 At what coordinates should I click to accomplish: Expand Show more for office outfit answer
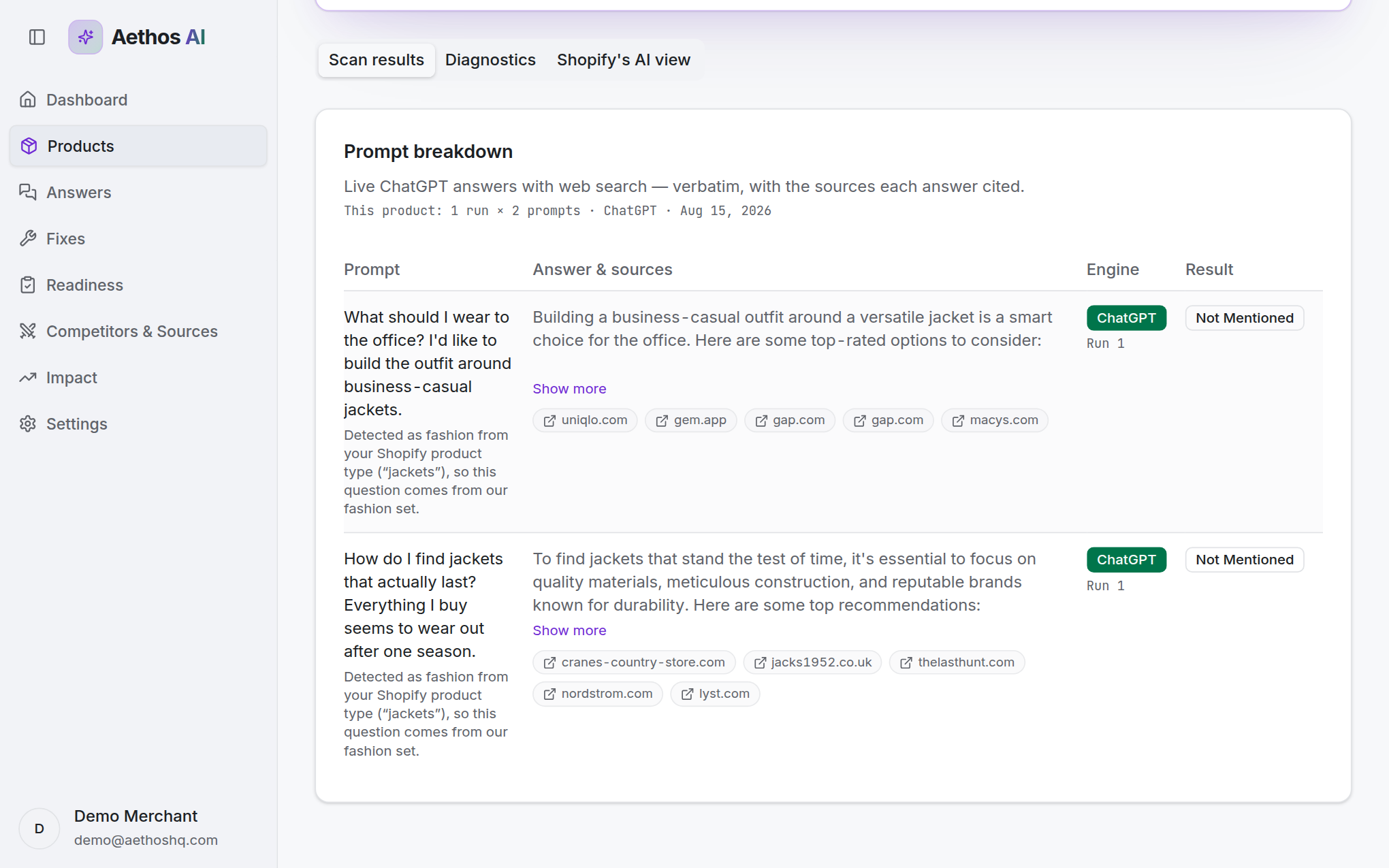point(569,389)
